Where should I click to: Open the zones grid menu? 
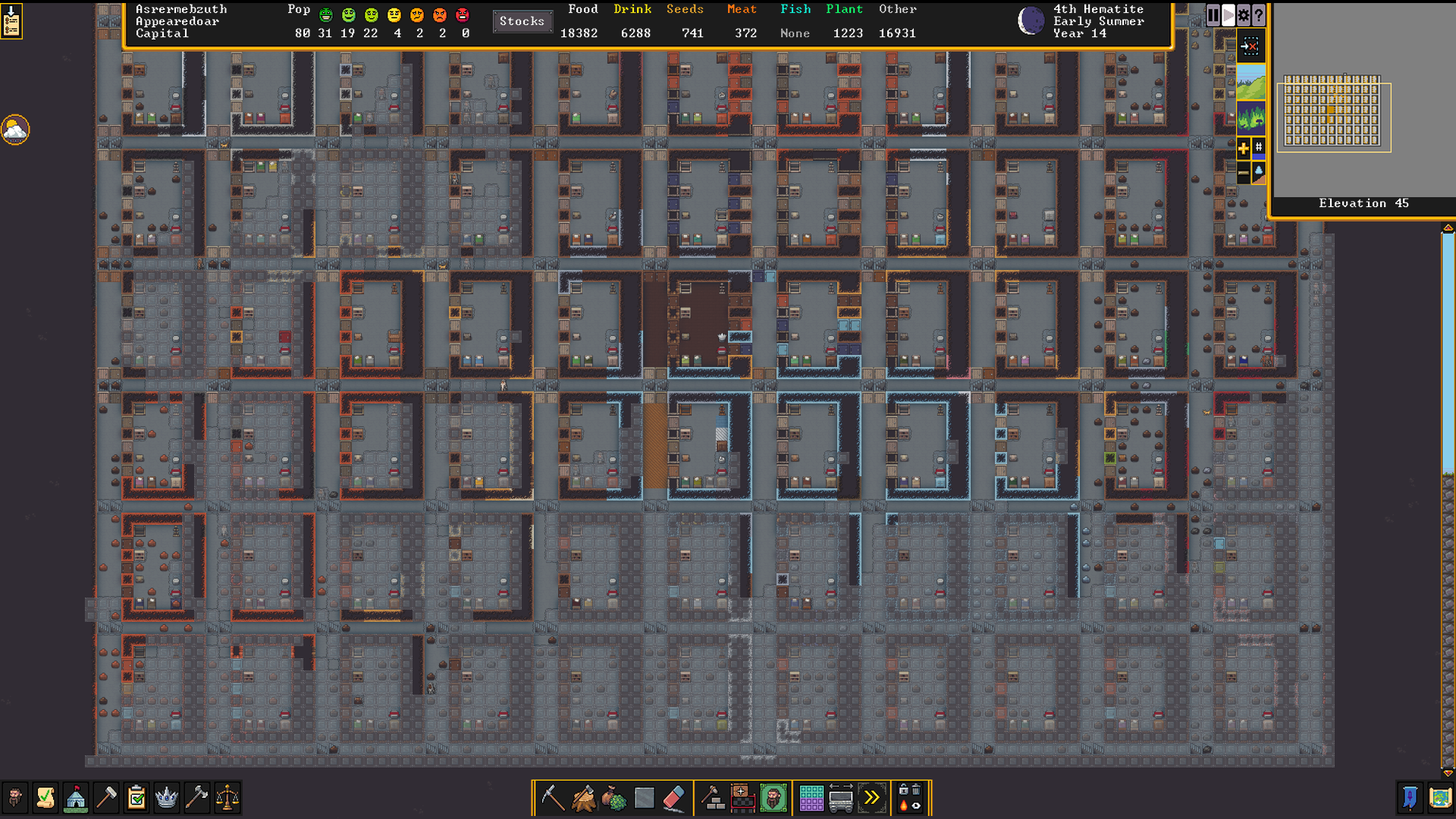811,798
